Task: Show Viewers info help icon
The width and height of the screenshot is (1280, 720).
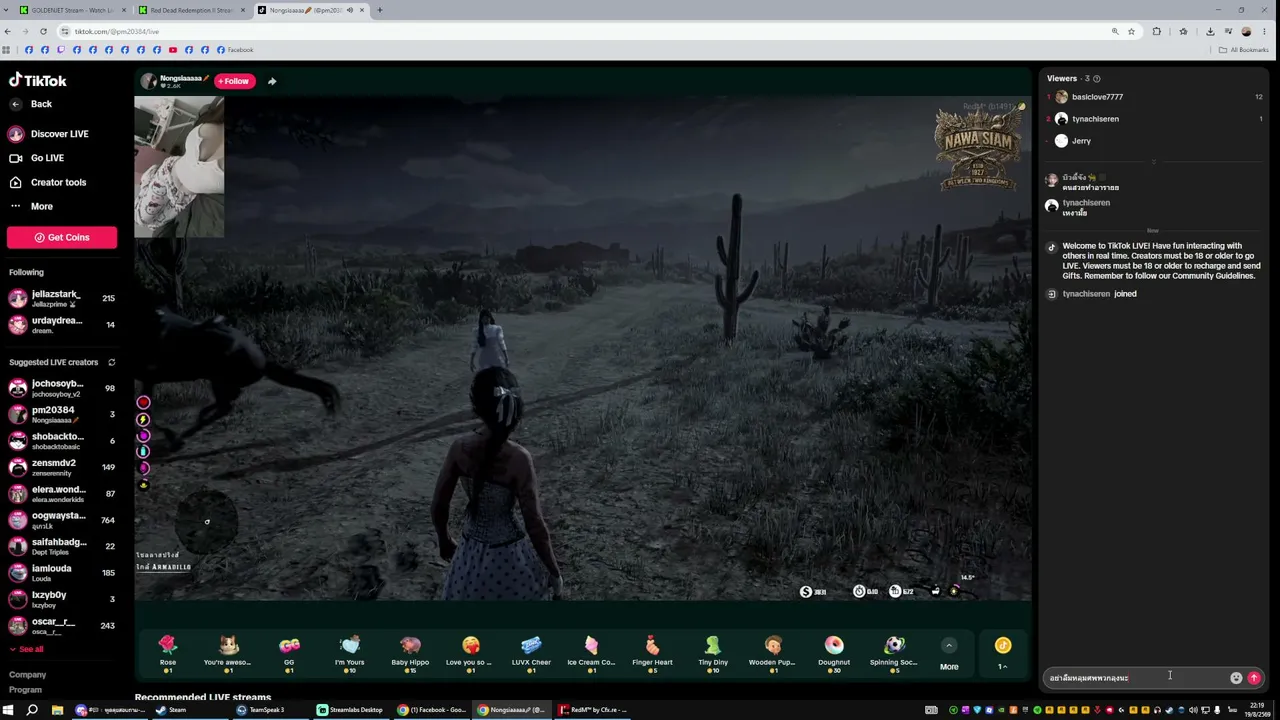Action: tap(1097, 78)
